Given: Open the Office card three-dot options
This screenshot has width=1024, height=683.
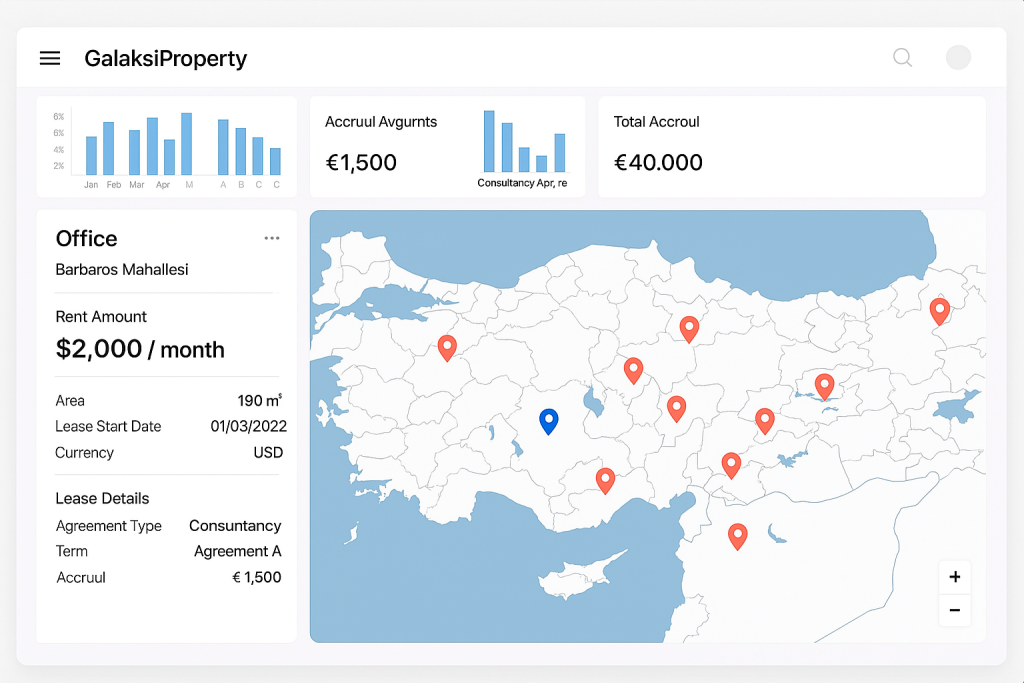Looking at the screenshot, I should 272,238.
